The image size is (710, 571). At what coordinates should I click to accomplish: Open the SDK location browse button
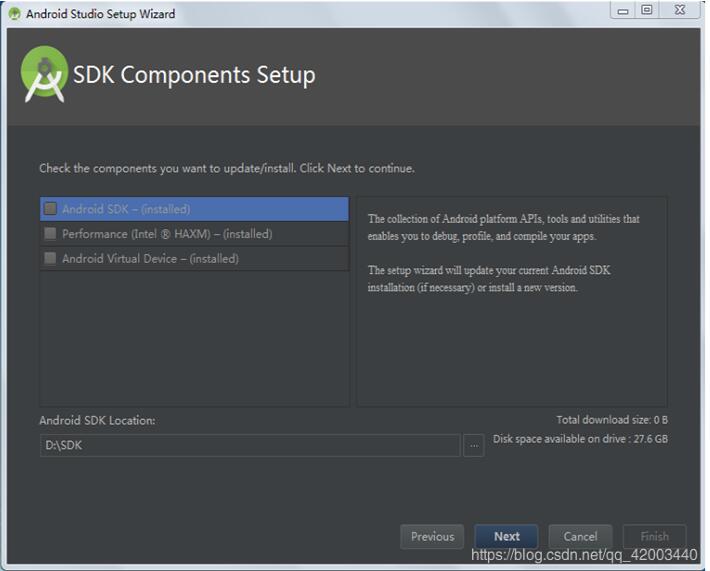(474, 446)
